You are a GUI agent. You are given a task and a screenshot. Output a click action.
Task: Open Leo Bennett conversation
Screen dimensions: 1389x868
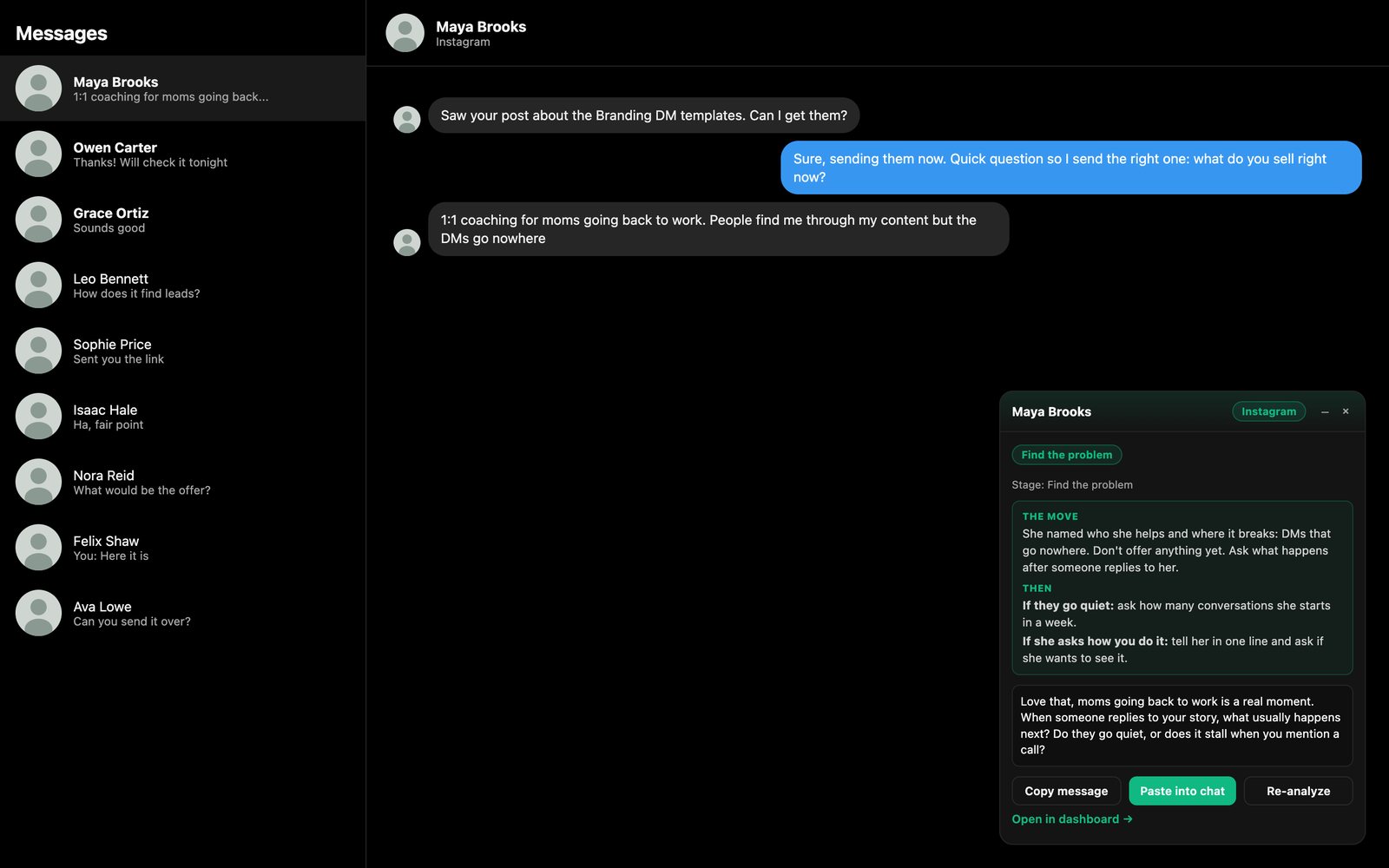point(182,285)
